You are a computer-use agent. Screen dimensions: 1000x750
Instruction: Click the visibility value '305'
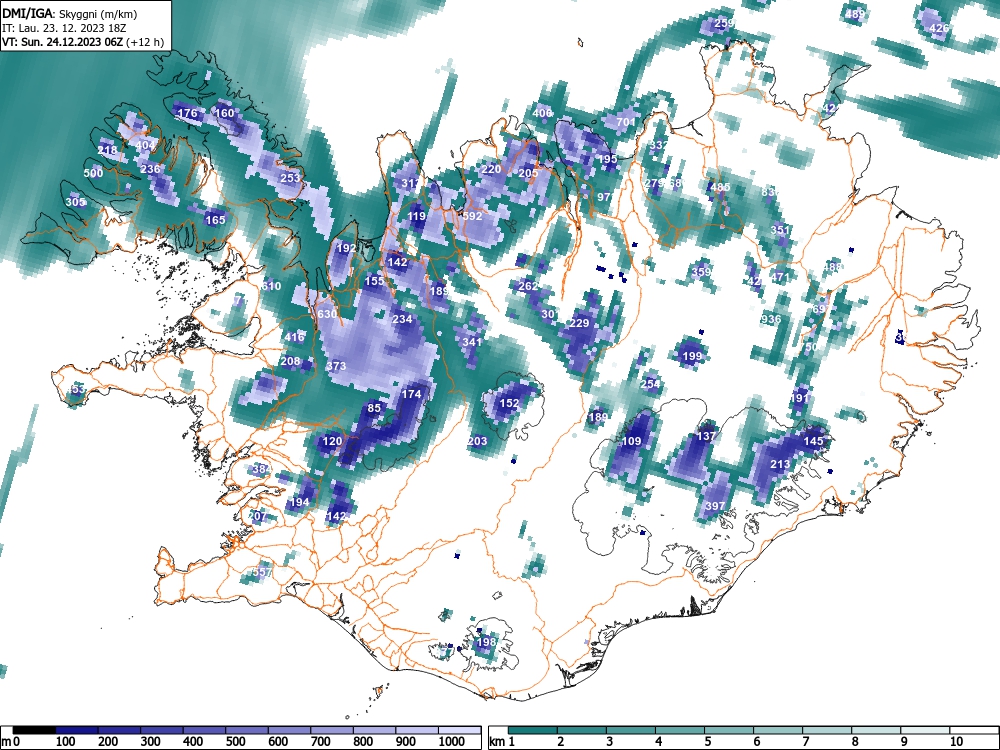coord(75,202)
